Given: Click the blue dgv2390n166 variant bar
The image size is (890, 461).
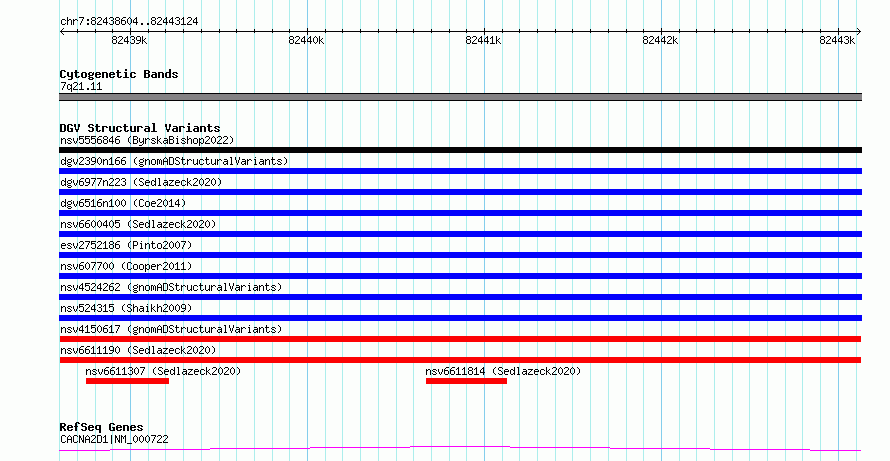Looking at the screenshot, I should click(460, 171).
